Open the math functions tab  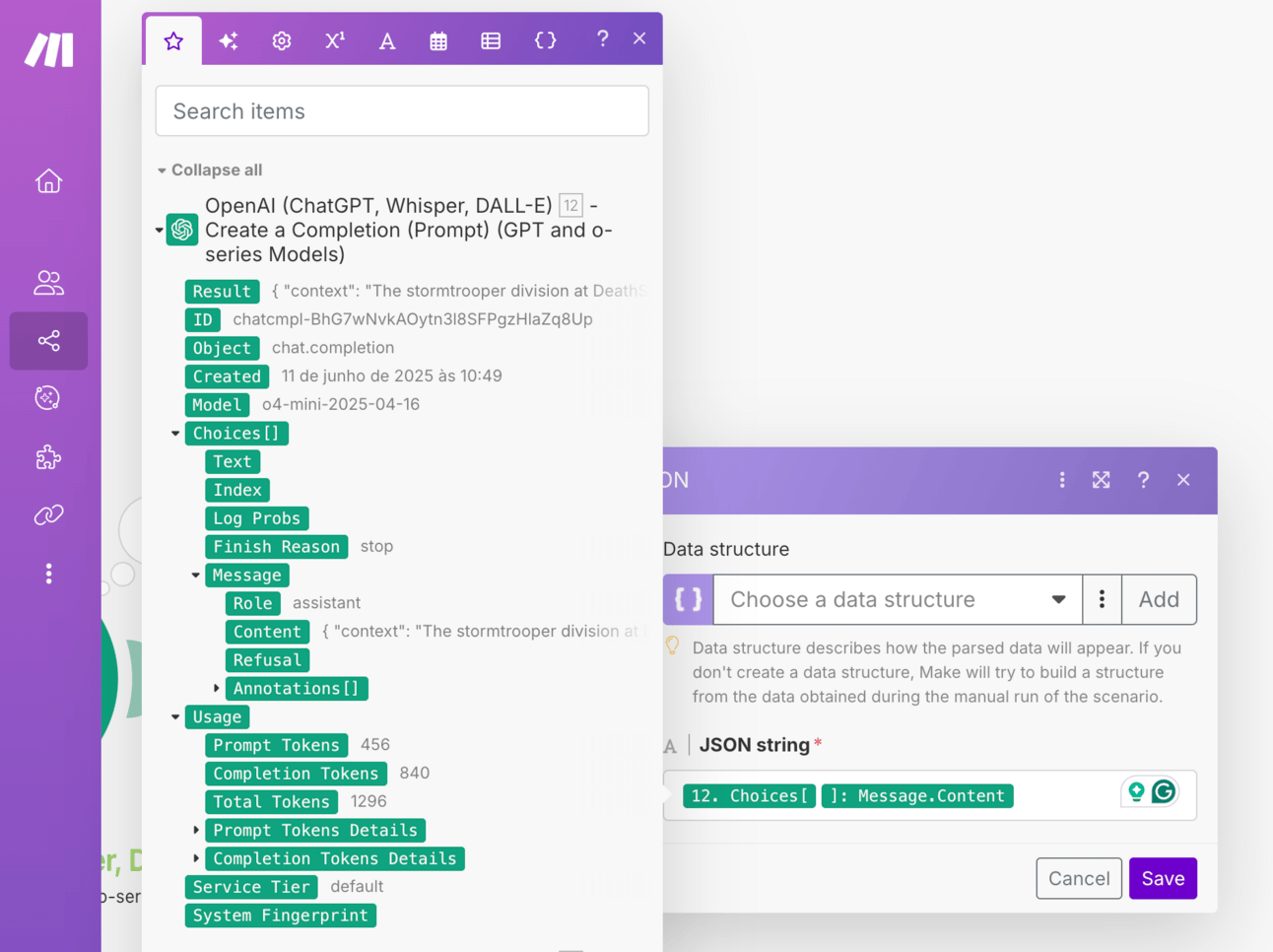[335, 40]
